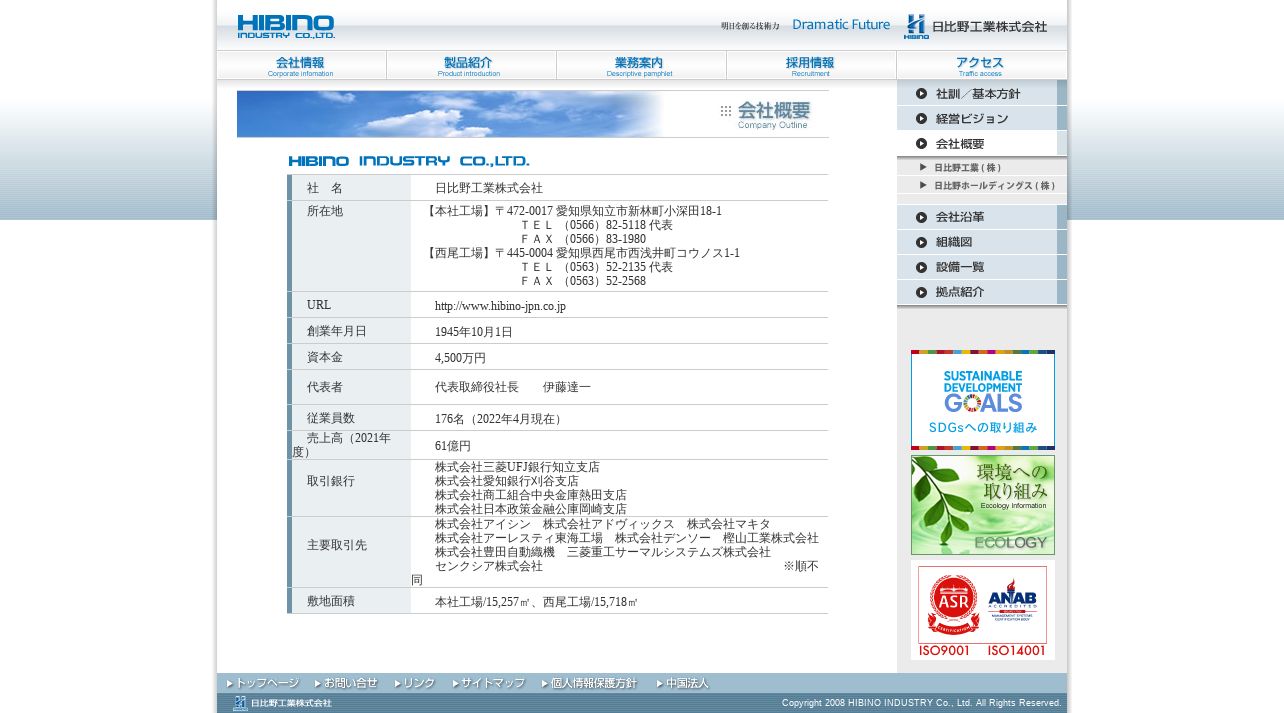The width and height of the screenshot is (1284, 713).
Task: Open the アクセス Traffic access menu
Action: pos(981,66)
